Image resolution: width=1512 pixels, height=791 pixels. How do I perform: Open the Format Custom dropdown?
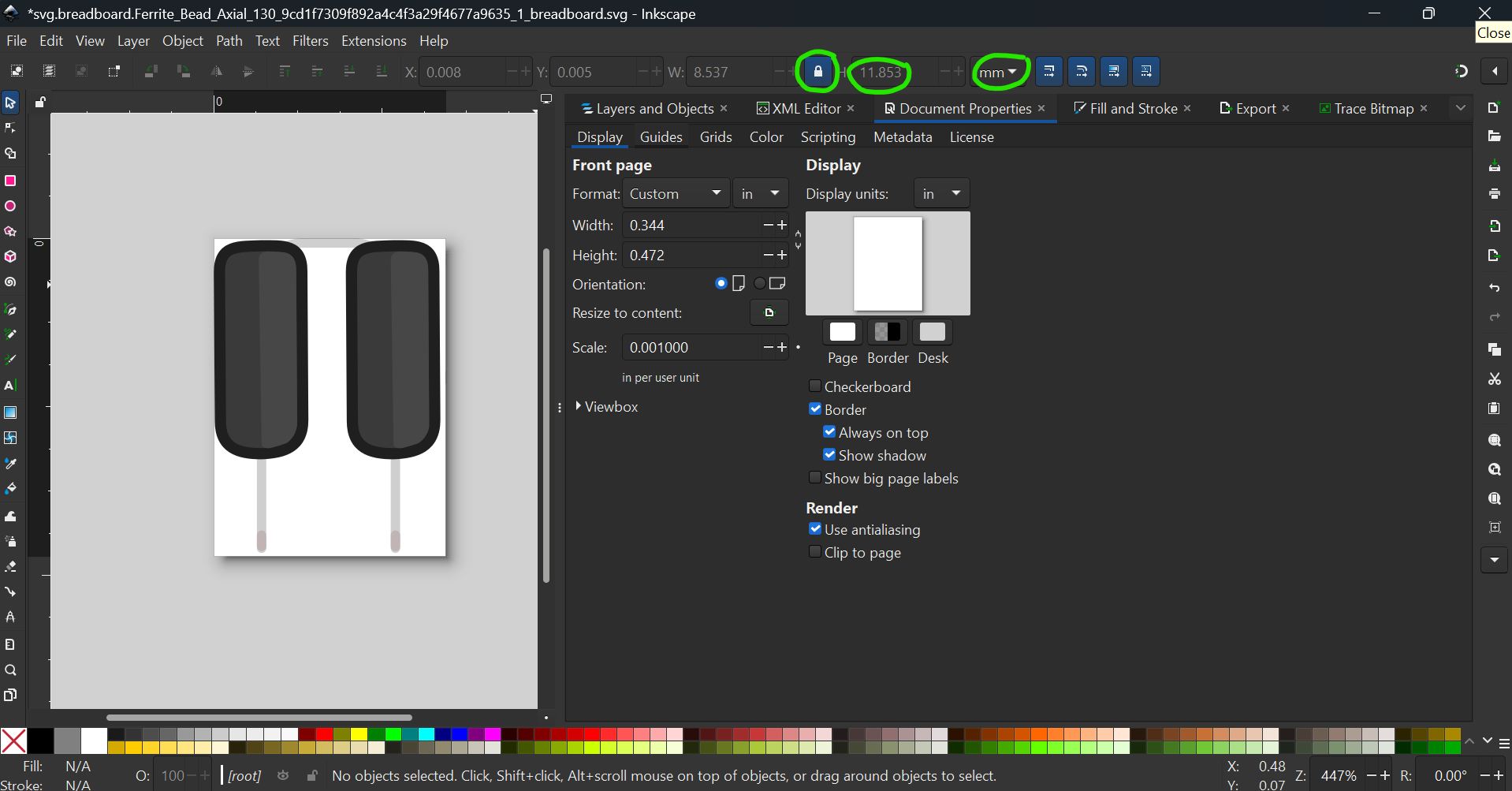(x=676, y=194)
